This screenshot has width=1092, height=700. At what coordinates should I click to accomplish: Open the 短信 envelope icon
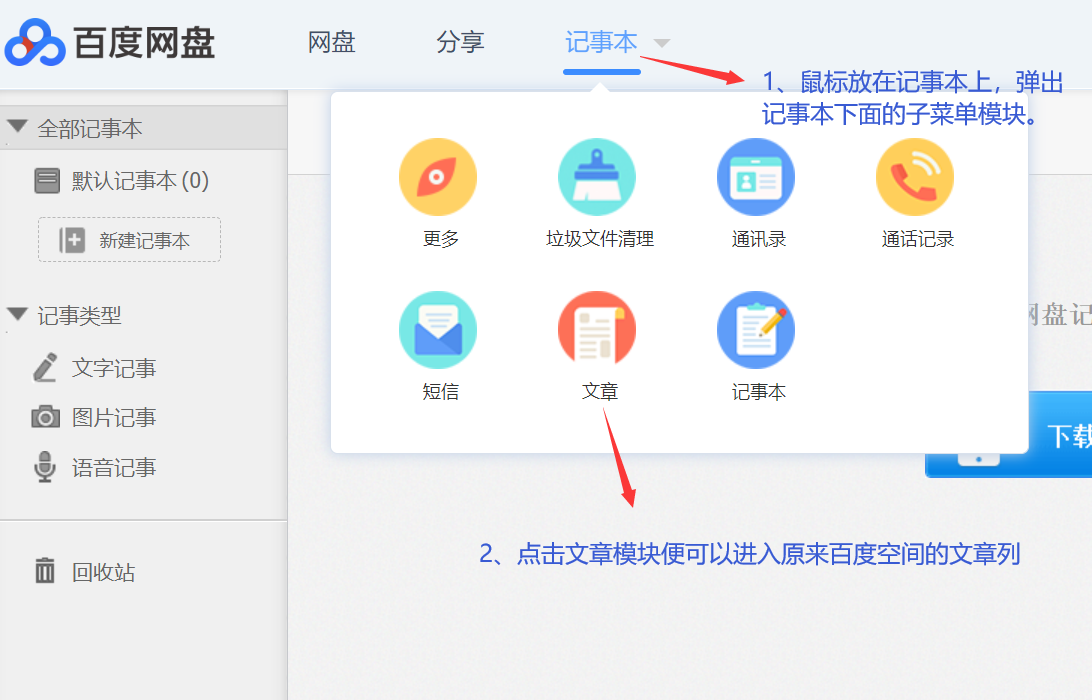438,329
